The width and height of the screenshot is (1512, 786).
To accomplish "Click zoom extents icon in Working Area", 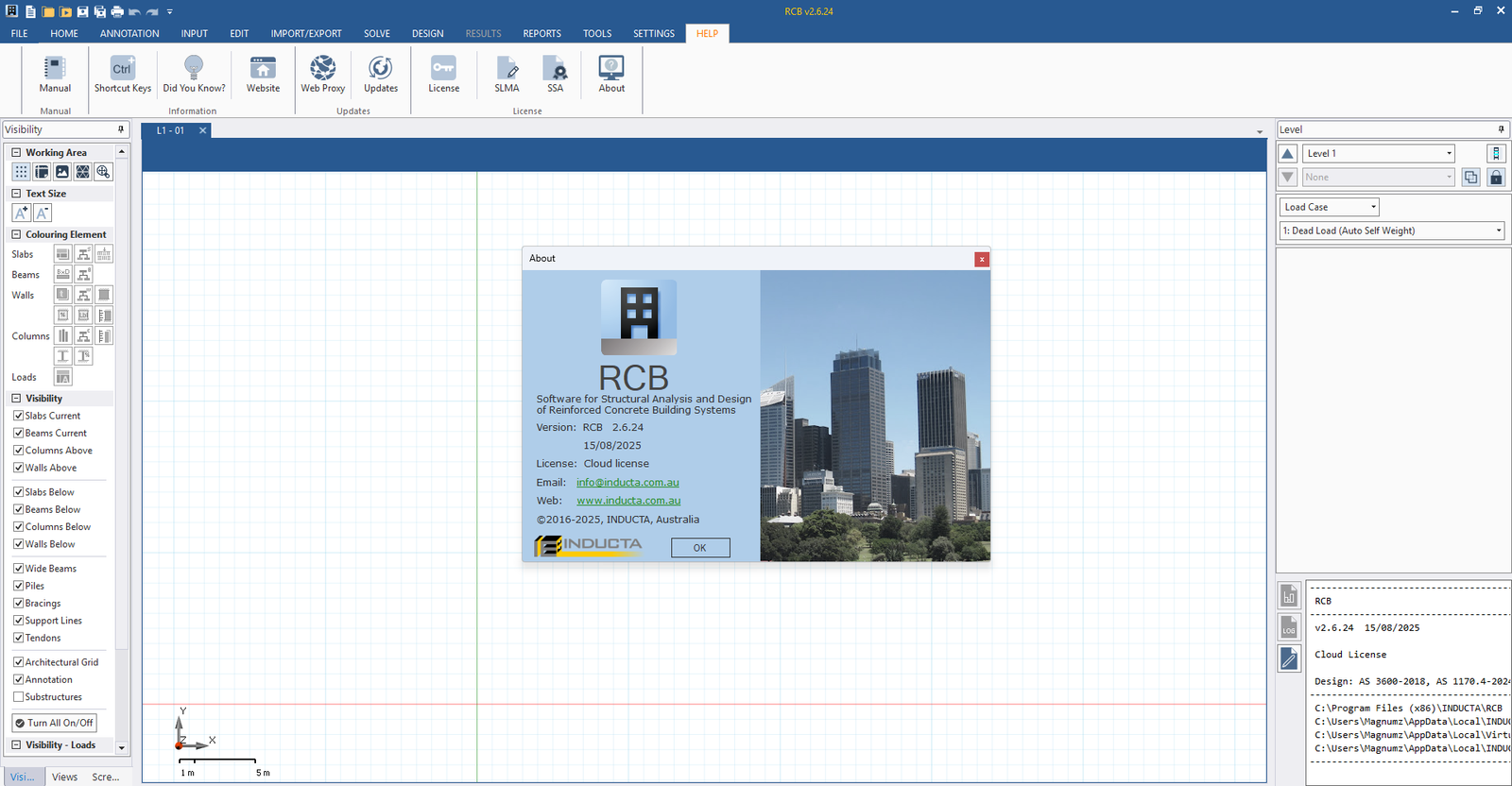I will point(104,172).
